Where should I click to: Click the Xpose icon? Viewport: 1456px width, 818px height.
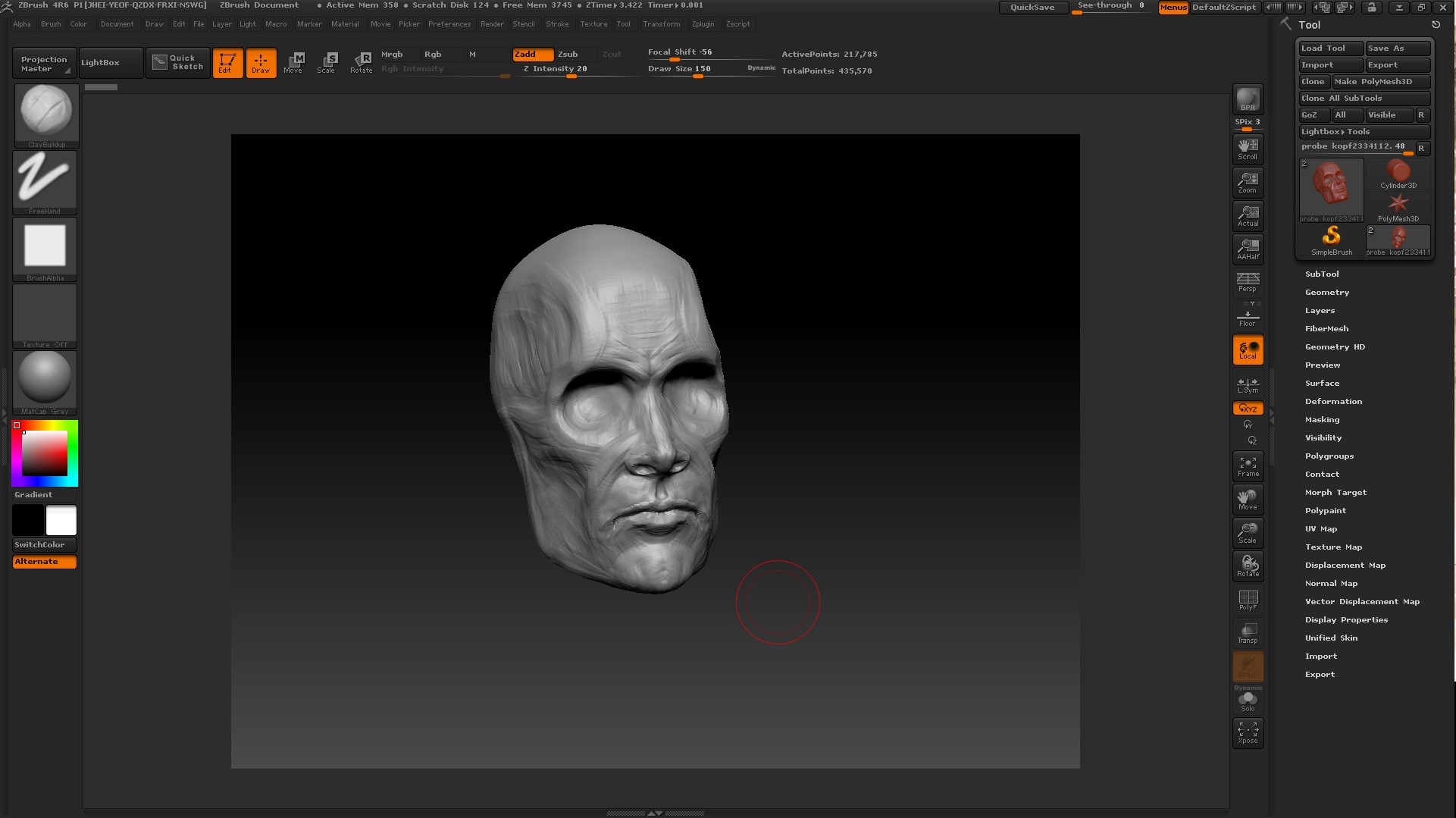click(1248, 732)
